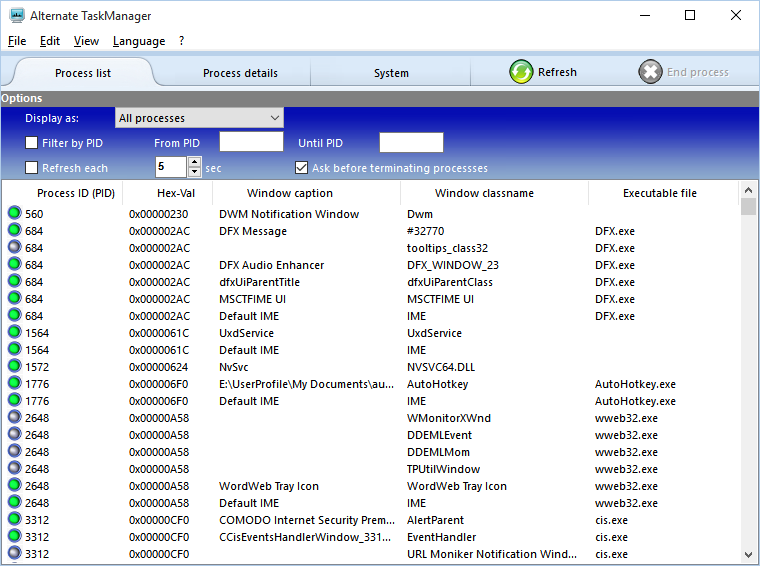This screenshot has width=760, height=566.
Task: Uncheck Ask before terminating processes
Action: 301,168
